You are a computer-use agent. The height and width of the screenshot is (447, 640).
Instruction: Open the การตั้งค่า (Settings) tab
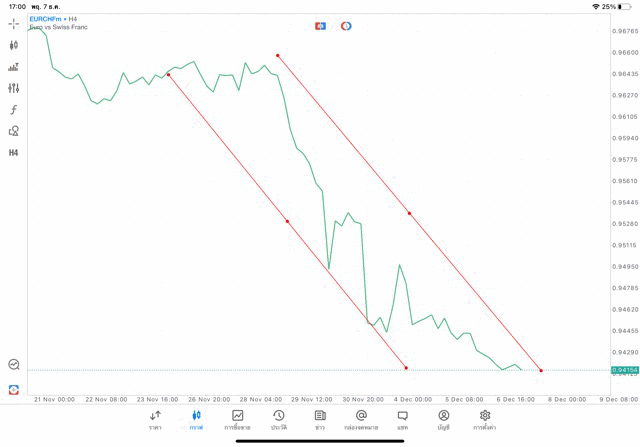coord(485,419)
